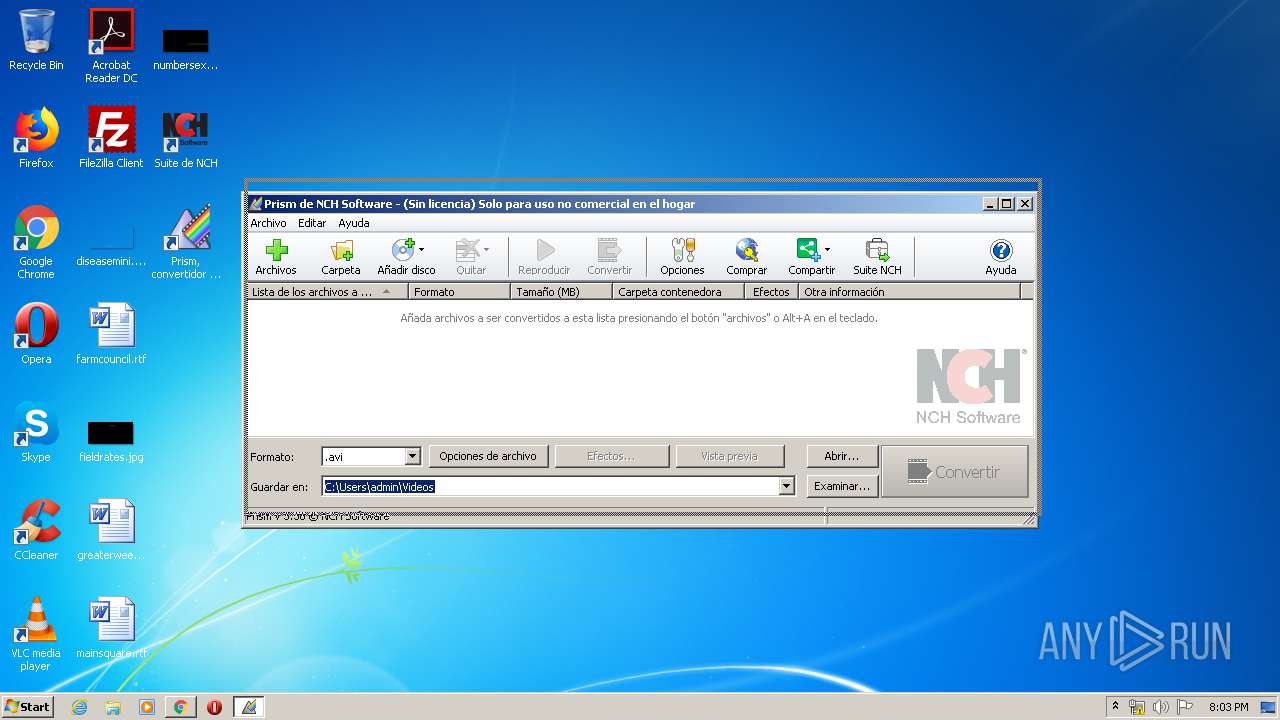Open the Archivo menu
Screen dimensions: 1280x720
tap(268, 223)
